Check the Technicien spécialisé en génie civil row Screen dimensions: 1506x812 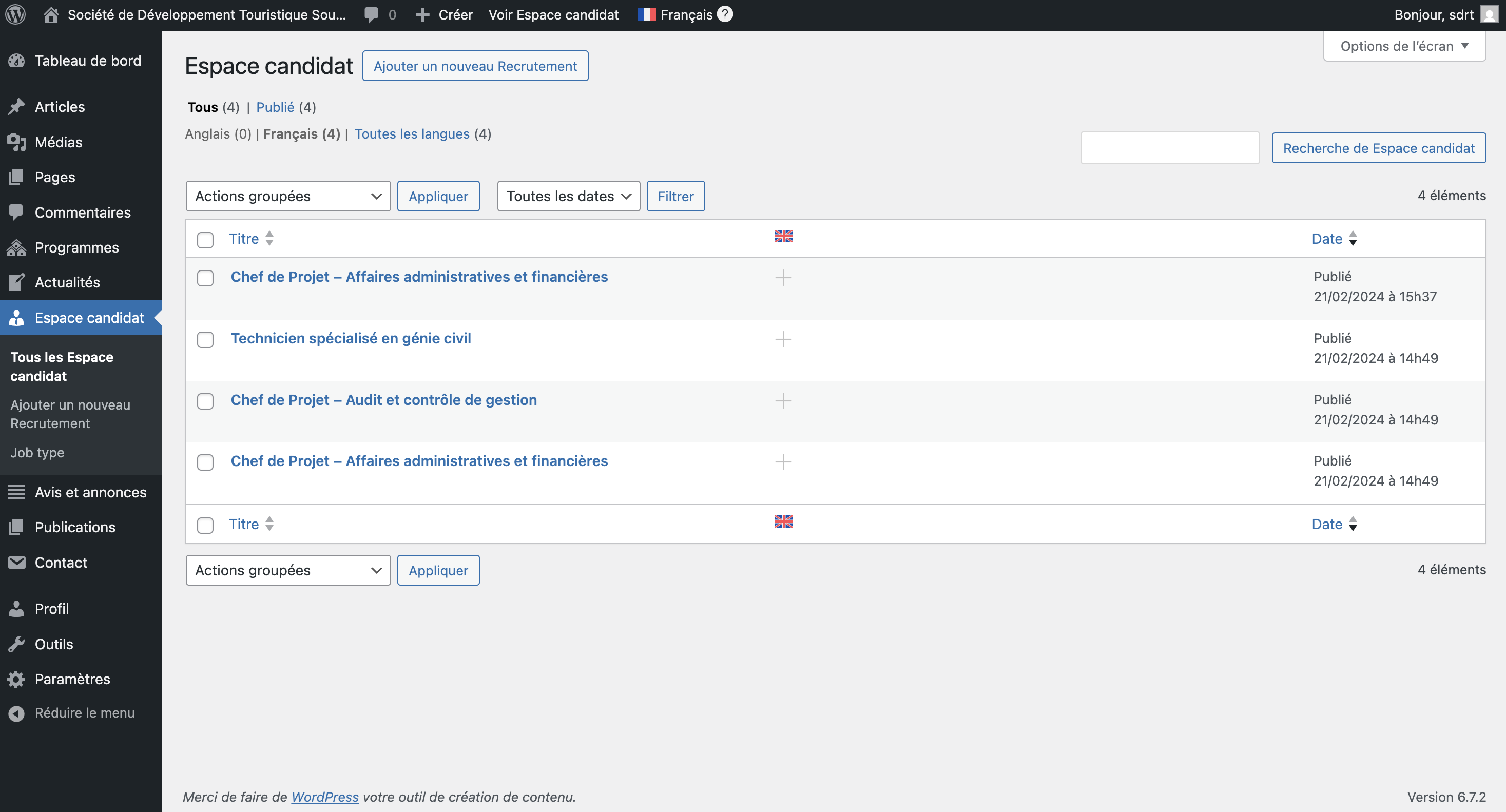[x=205, y=340]
